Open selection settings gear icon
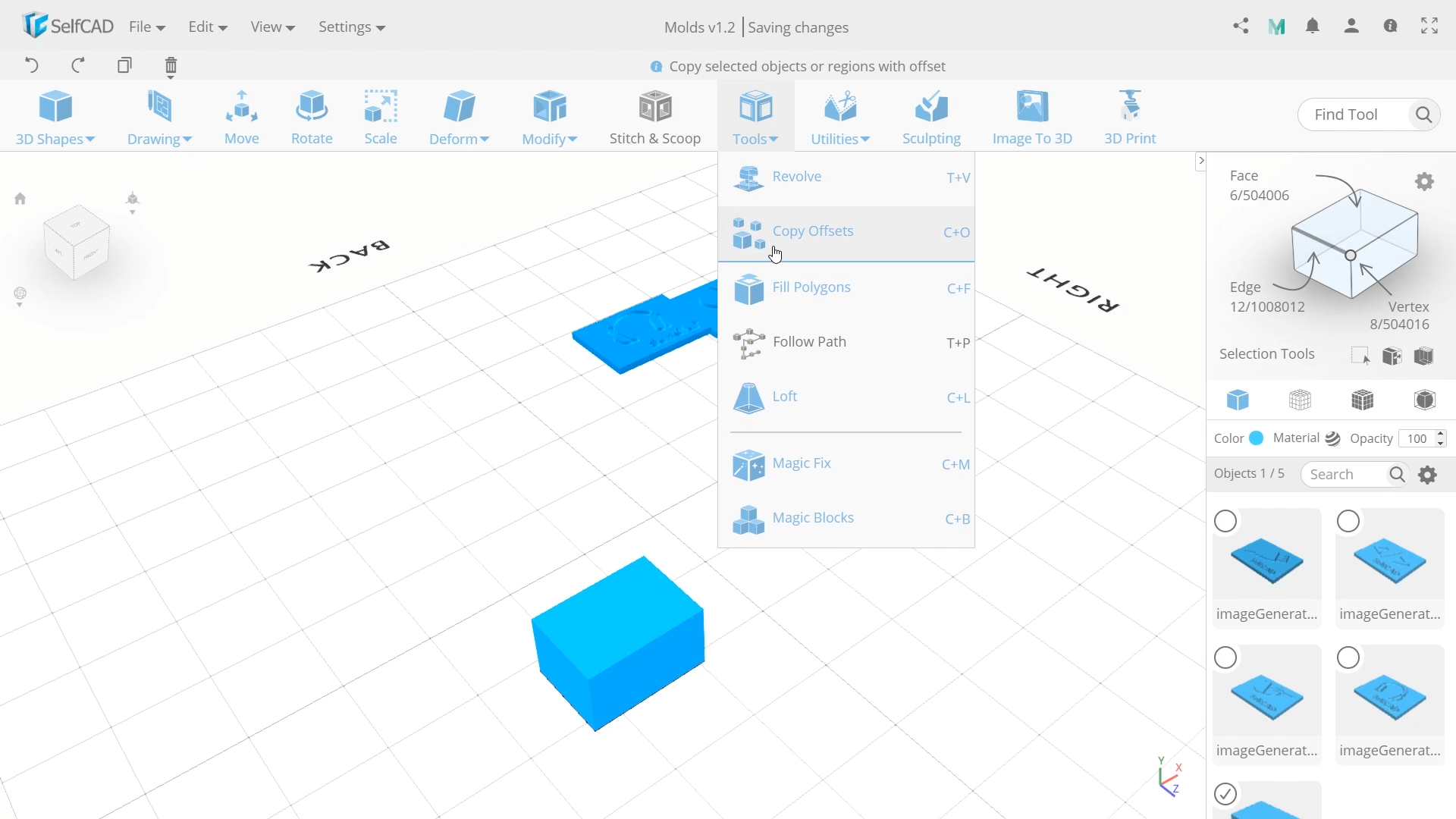The width and height of the screenshot is (1456, 819). click(1425, 182)
